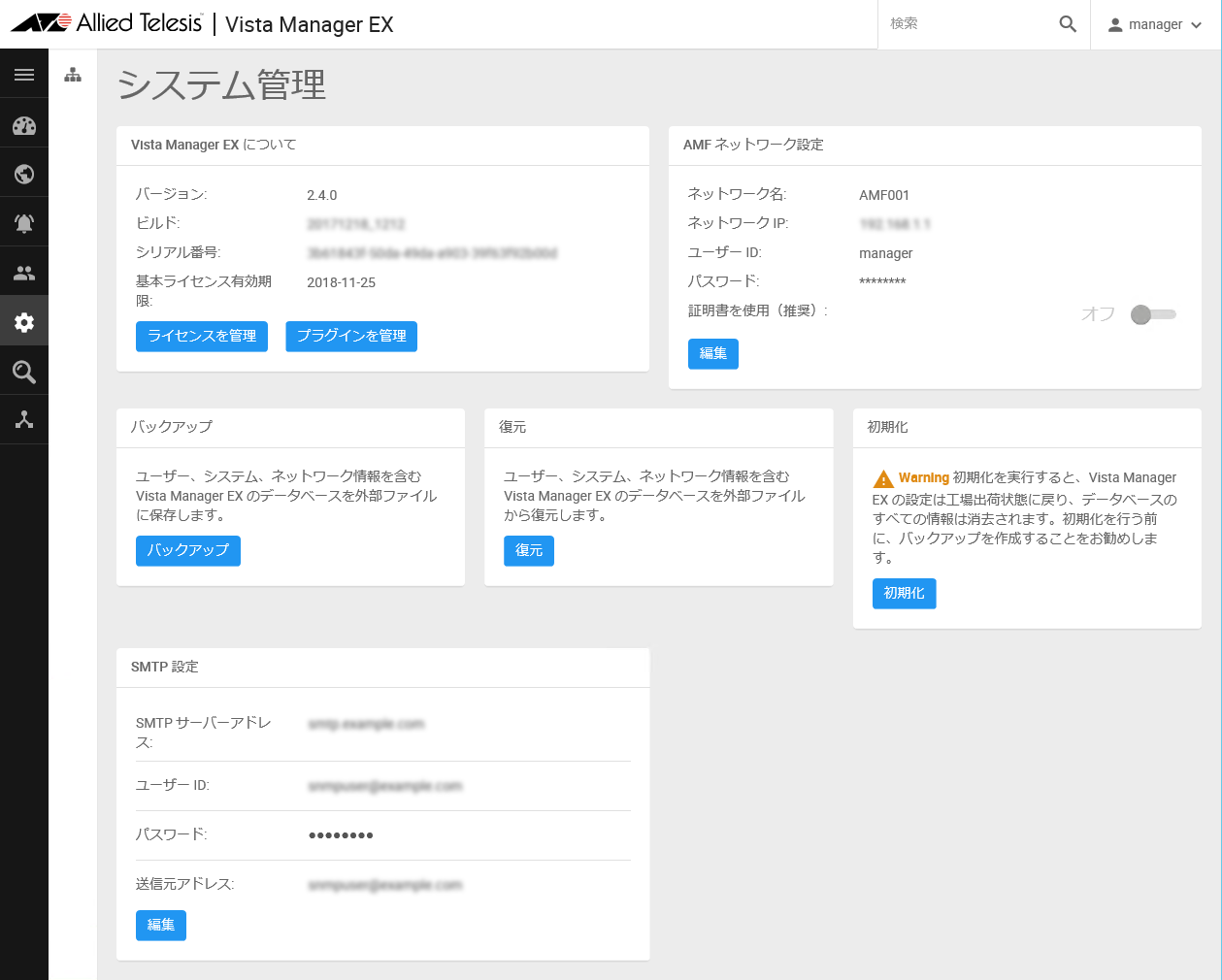Image resolution: width=1222 pixels, height=980 pixels.
Task: Click the Vista Manager EX について card title
Action: [214, 145]
